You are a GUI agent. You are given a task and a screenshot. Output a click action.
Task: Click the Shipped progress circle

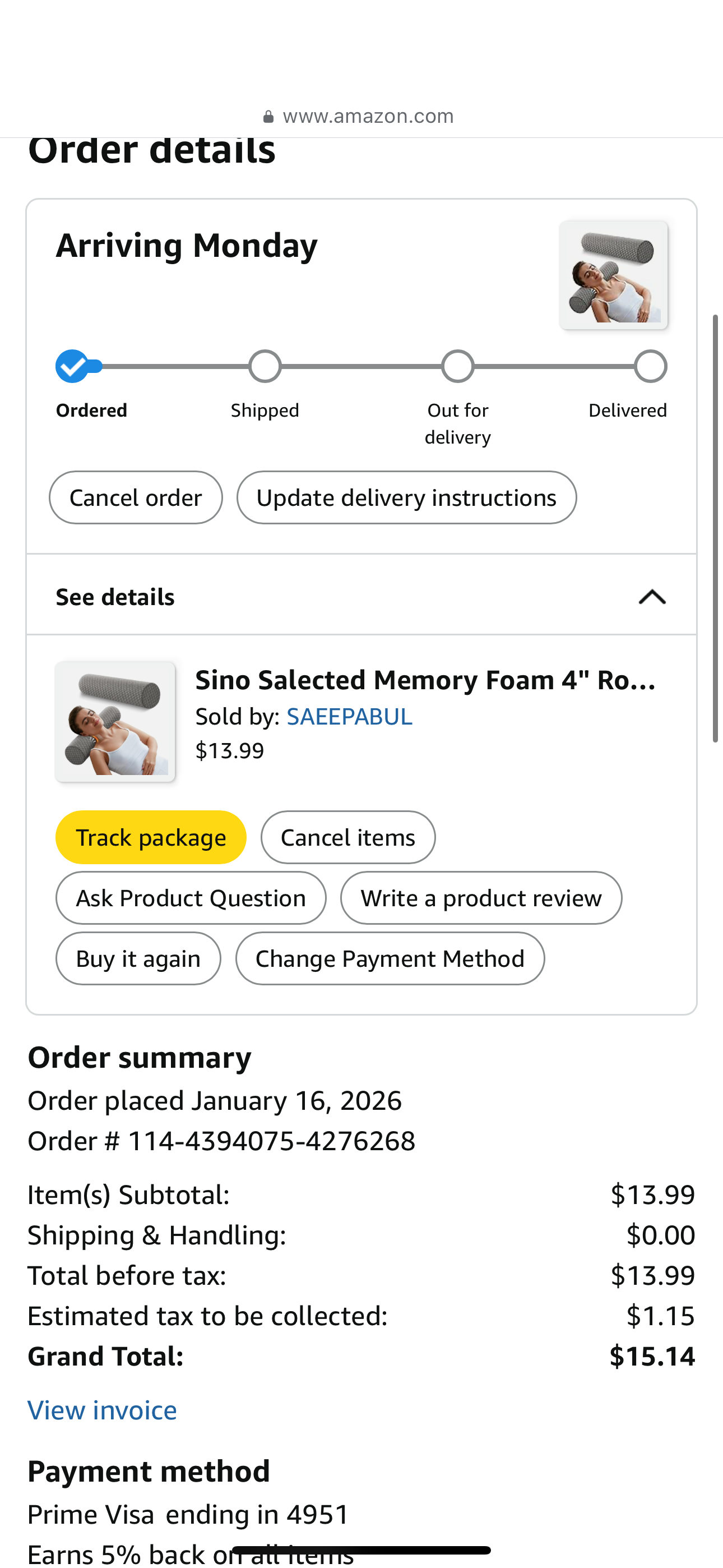pyautogui.click(x=265, y=366)
